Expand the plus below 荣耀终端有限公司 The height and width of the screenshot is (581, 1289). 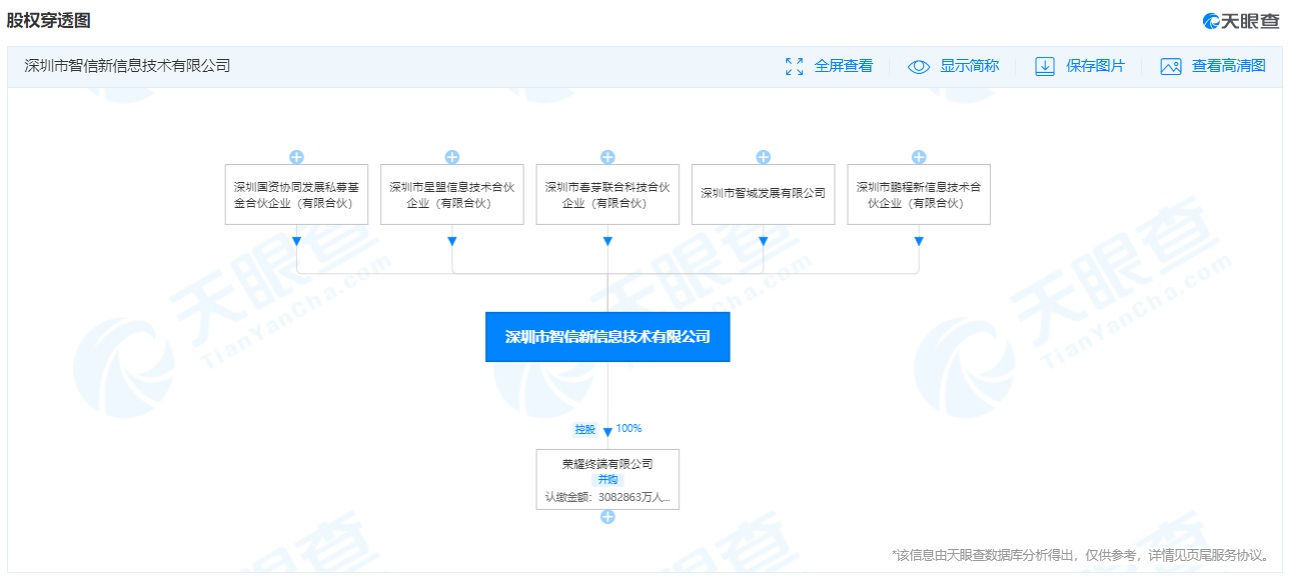(x=607, y=517)
